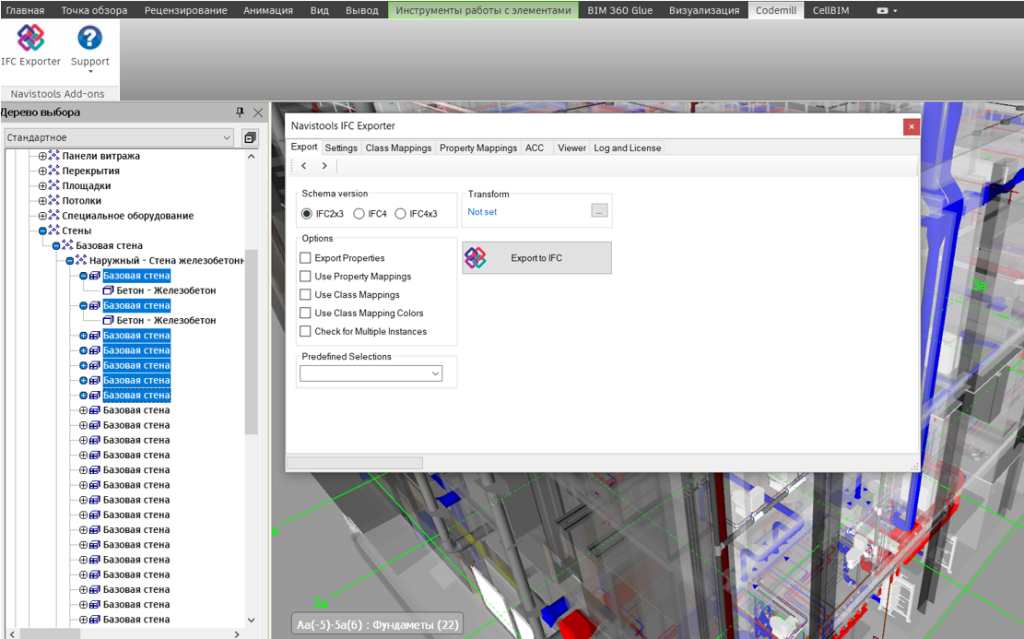1024x639 pixels.
Task: Select the Потолки category icon
Action: (x=54, y=201)
